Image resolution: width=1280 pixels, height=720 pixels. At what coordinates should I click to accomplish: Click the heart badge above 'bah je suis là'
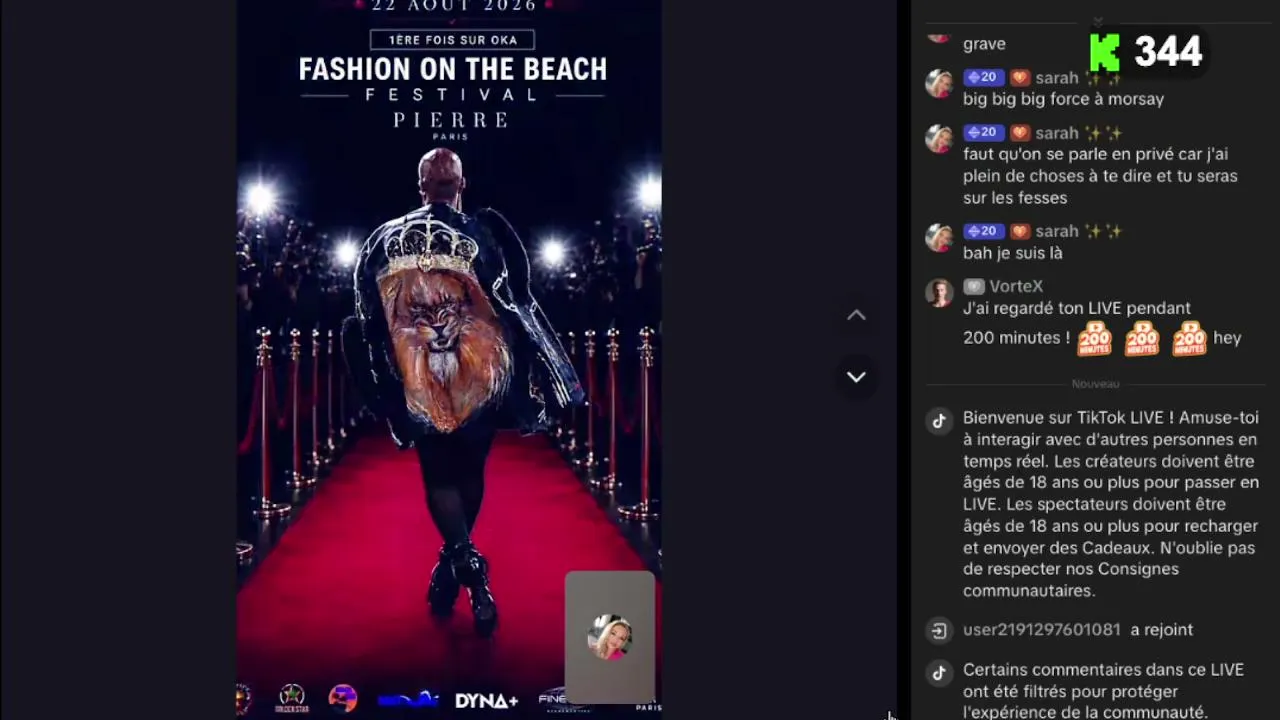point(1019,231)
